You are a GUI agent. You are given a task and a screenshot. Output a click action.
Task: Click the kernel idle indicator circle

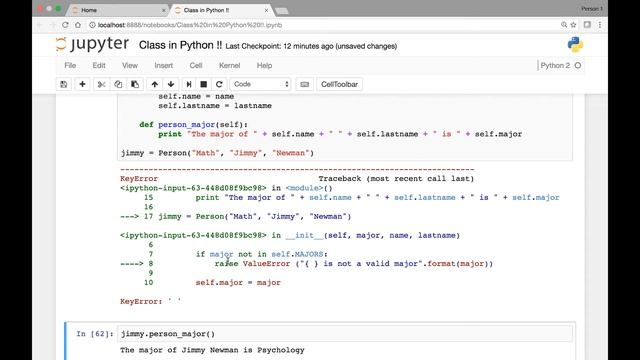[578, 65]
